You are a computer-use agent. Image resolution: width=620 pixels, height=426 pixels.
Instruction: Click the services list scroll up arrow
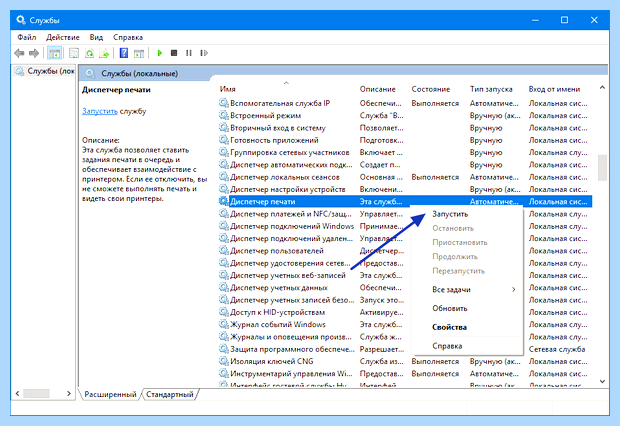click(602, 87)
